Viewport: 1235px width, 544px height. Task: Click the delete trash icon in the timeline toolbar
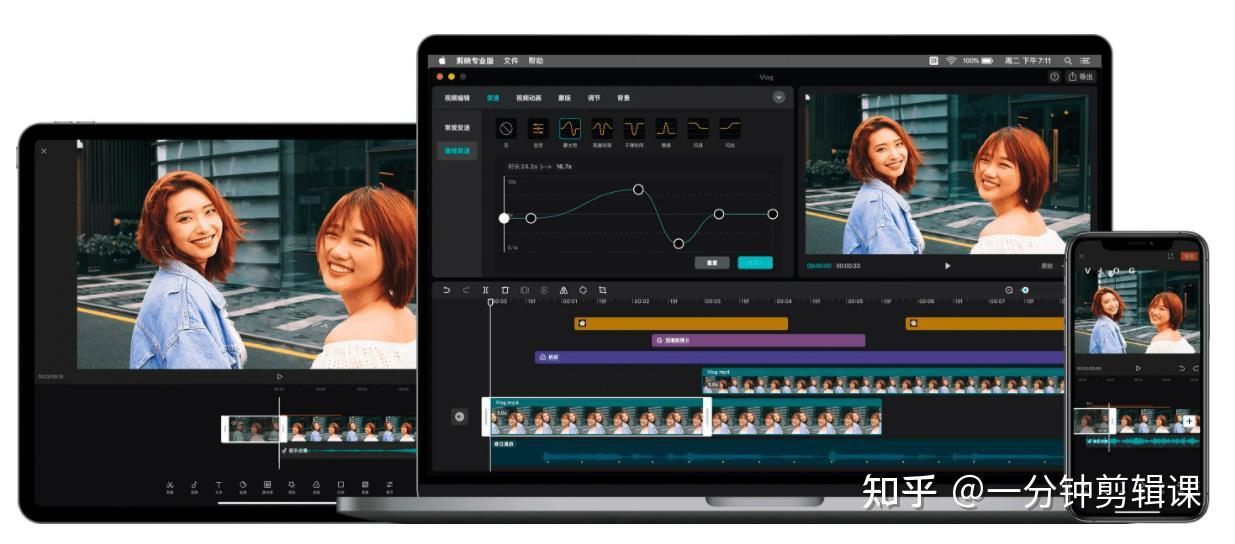point(505,290)
